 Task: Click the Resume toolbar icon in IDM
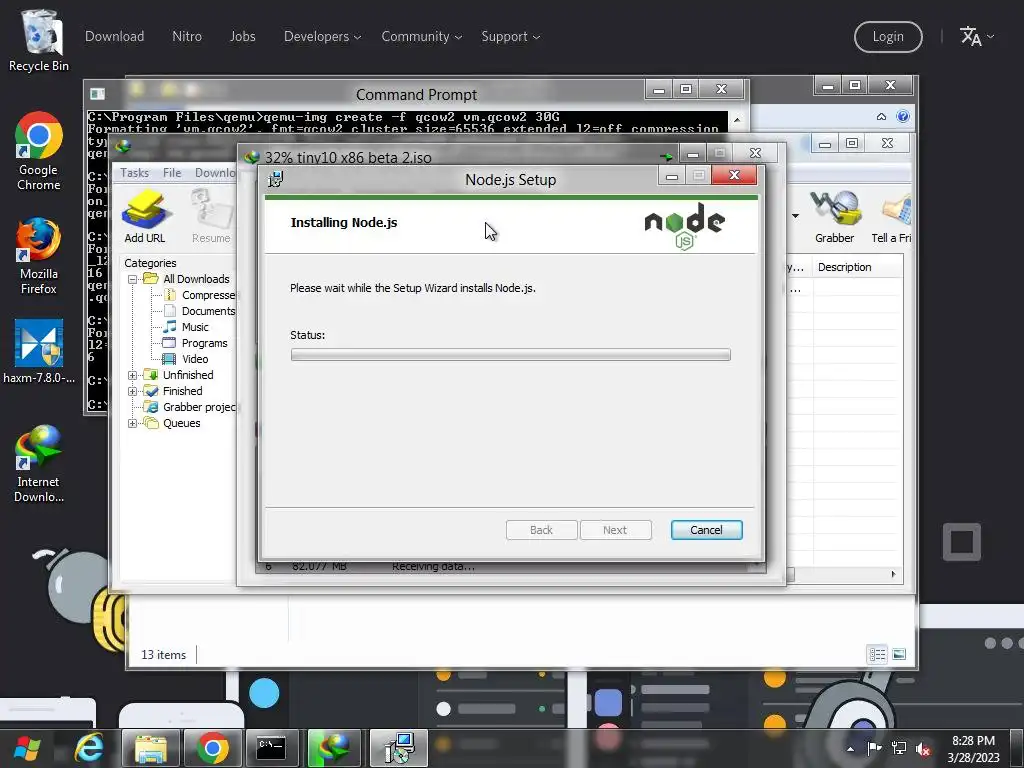coord(211,217)
